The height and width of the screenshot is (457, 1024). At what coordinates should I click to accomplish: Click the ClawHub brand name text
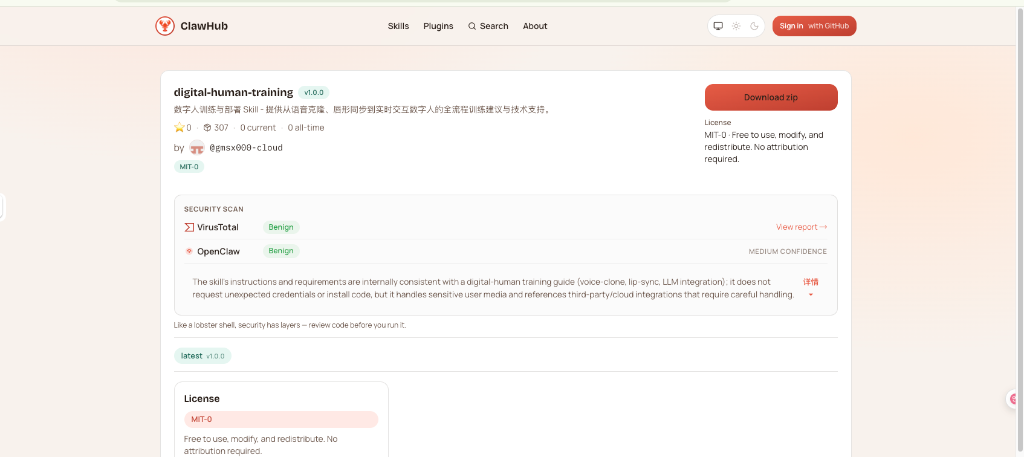coord(204,26)
